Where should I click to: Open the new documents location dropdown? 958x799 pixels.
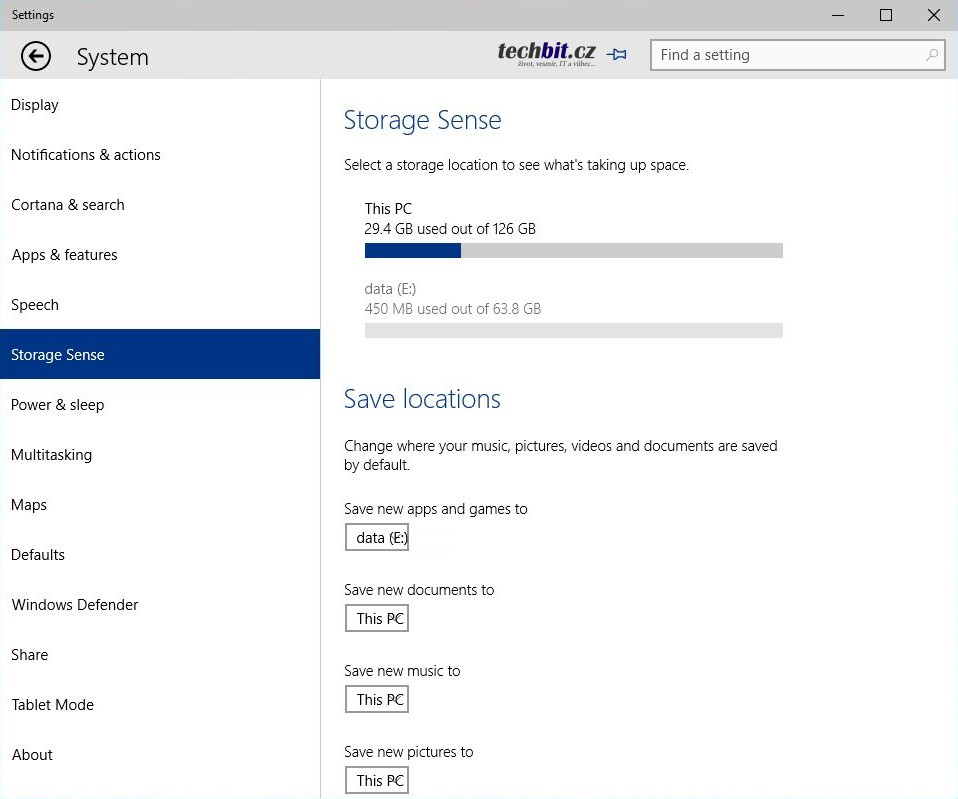377,619
